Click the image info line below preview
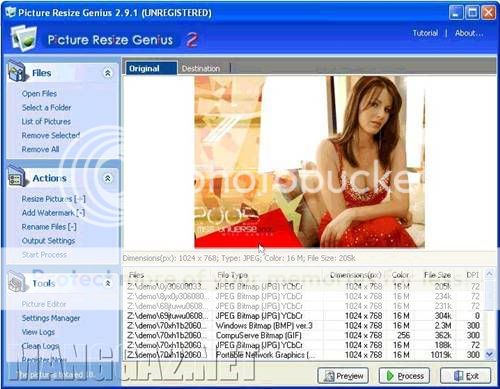The height and width of the screenshot is (389, 500). [239, 258]
